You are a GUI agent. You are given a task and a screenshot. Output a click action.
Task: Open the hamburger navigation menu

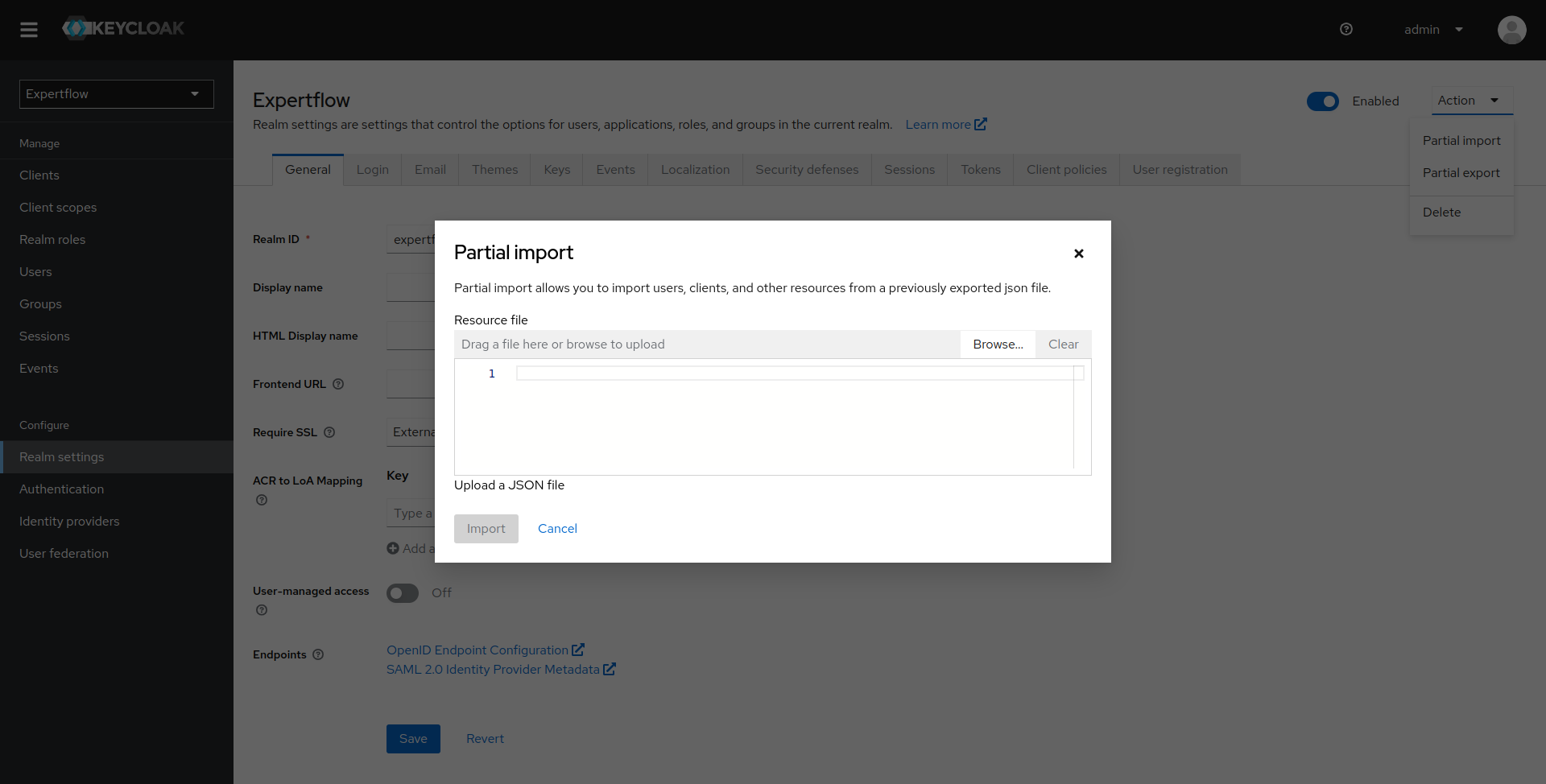pyautogui.click(x=29, y=30)
